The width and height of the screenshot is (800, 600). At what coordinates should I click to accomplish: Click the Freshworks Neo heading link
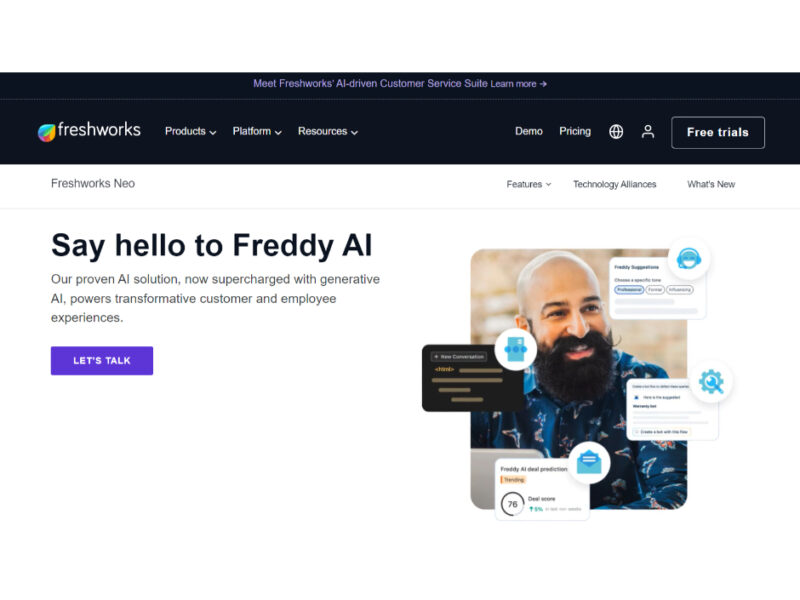[x=93, y=184]
